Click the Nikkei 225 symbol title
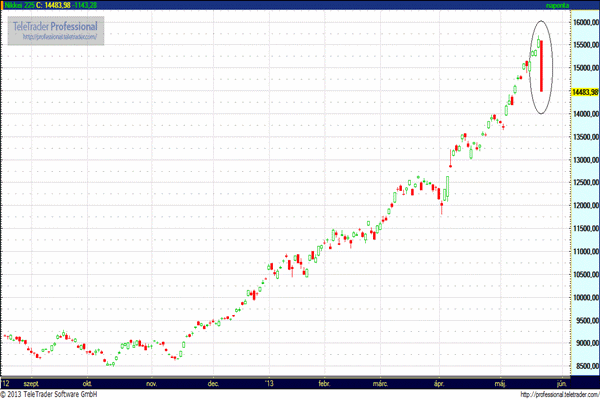The width and height of the screenshot is (600, 400). click(18, 7)
